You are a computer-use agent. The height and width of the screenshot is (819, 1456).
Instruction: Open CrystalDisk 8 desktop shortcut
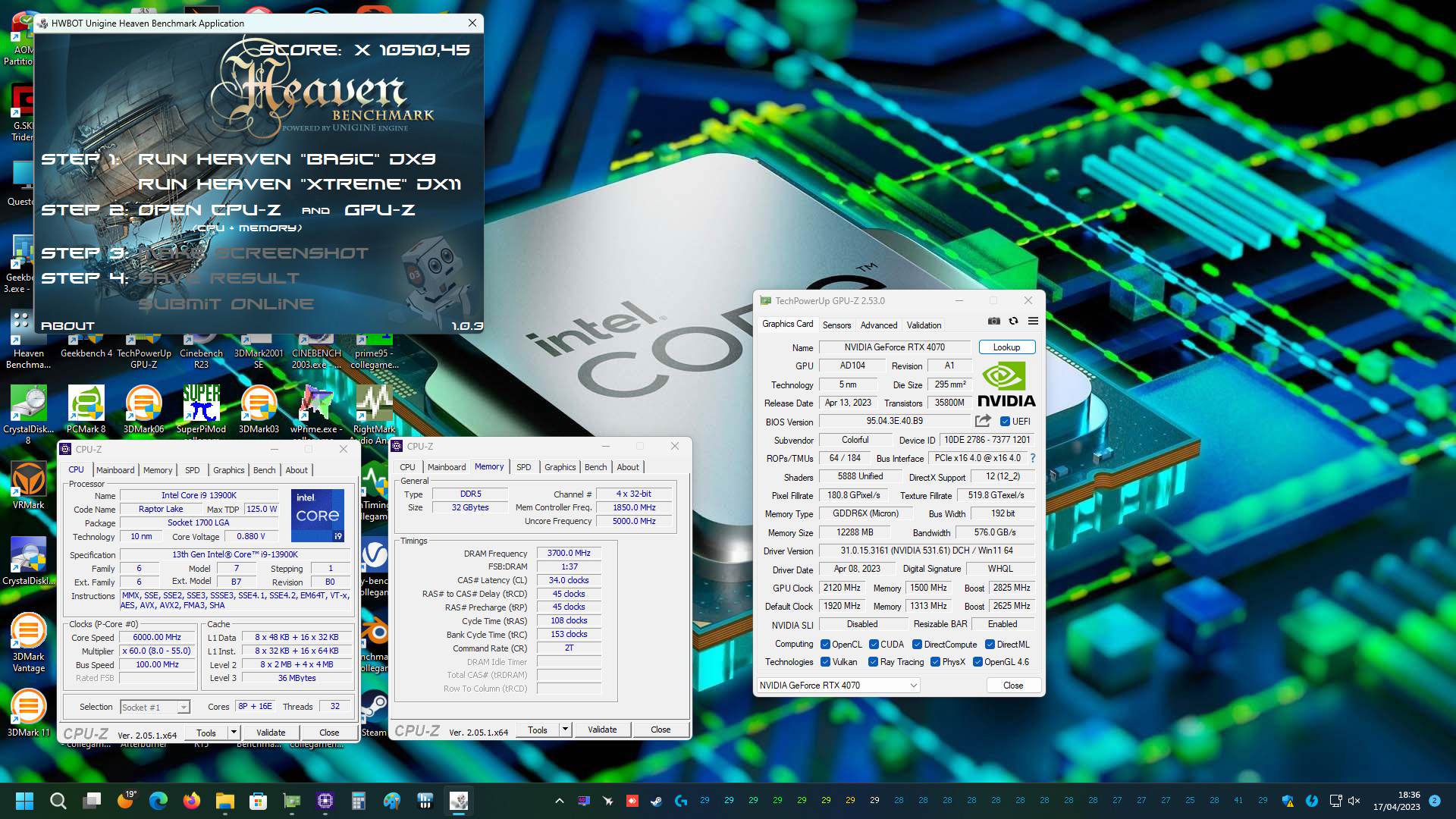coord(29,415)
